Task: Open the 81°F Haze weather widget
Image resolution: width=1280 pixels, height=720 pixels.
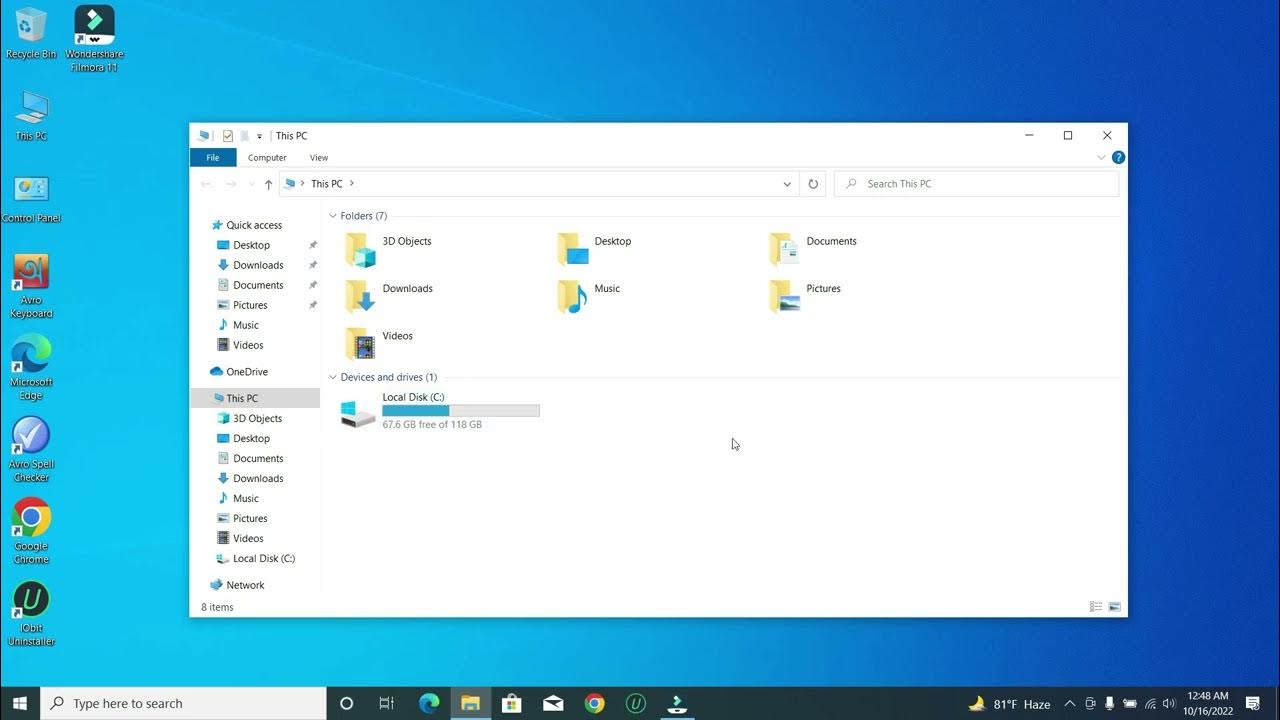Action: click(1009, 704)
